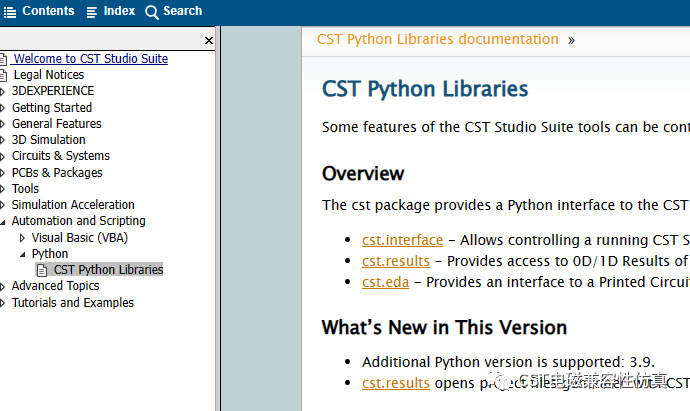
Task: Click the What's New in This Version heading
Action: (x=444, y=327)
